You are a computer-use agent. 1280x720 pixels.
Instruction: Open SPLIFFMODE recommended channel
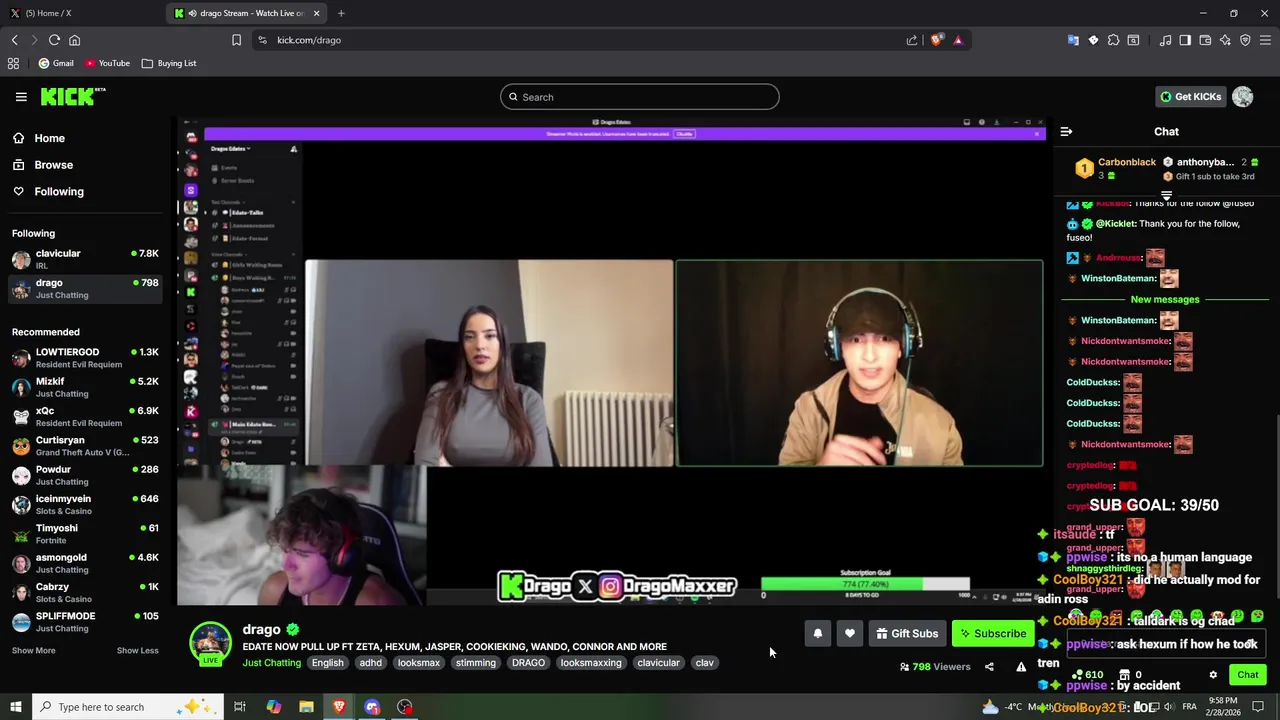(x=86, y=622)
